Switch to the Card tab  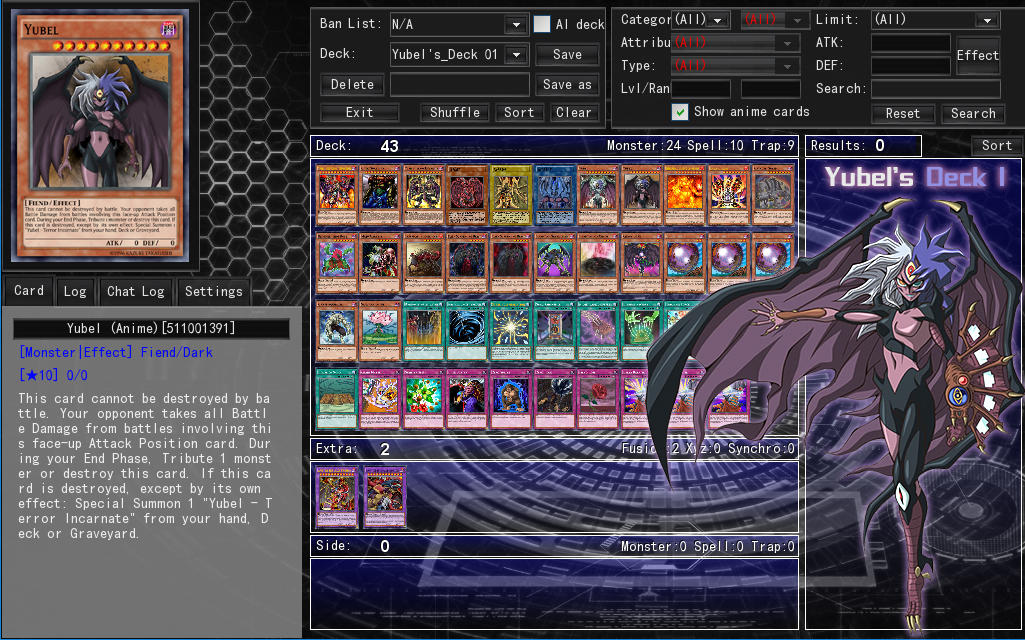click(29, 291)
